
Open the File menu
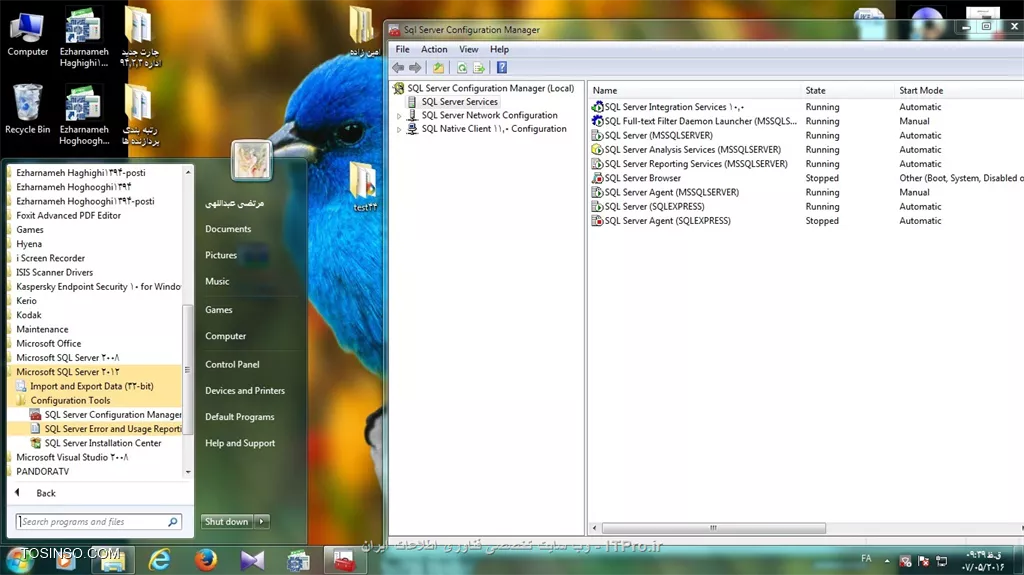click(402, 49)
